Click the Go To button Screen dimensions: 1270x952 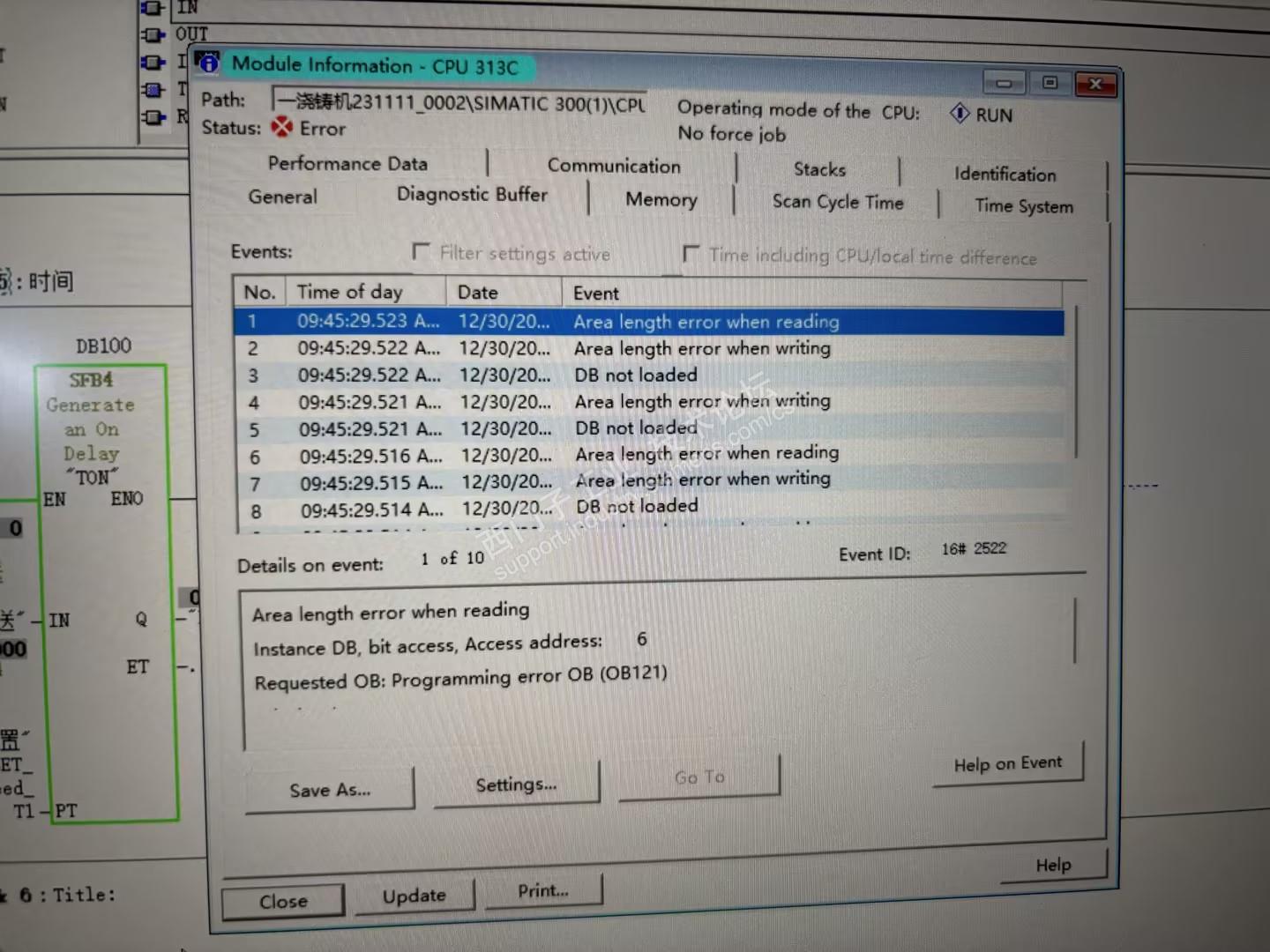[699, 777]
